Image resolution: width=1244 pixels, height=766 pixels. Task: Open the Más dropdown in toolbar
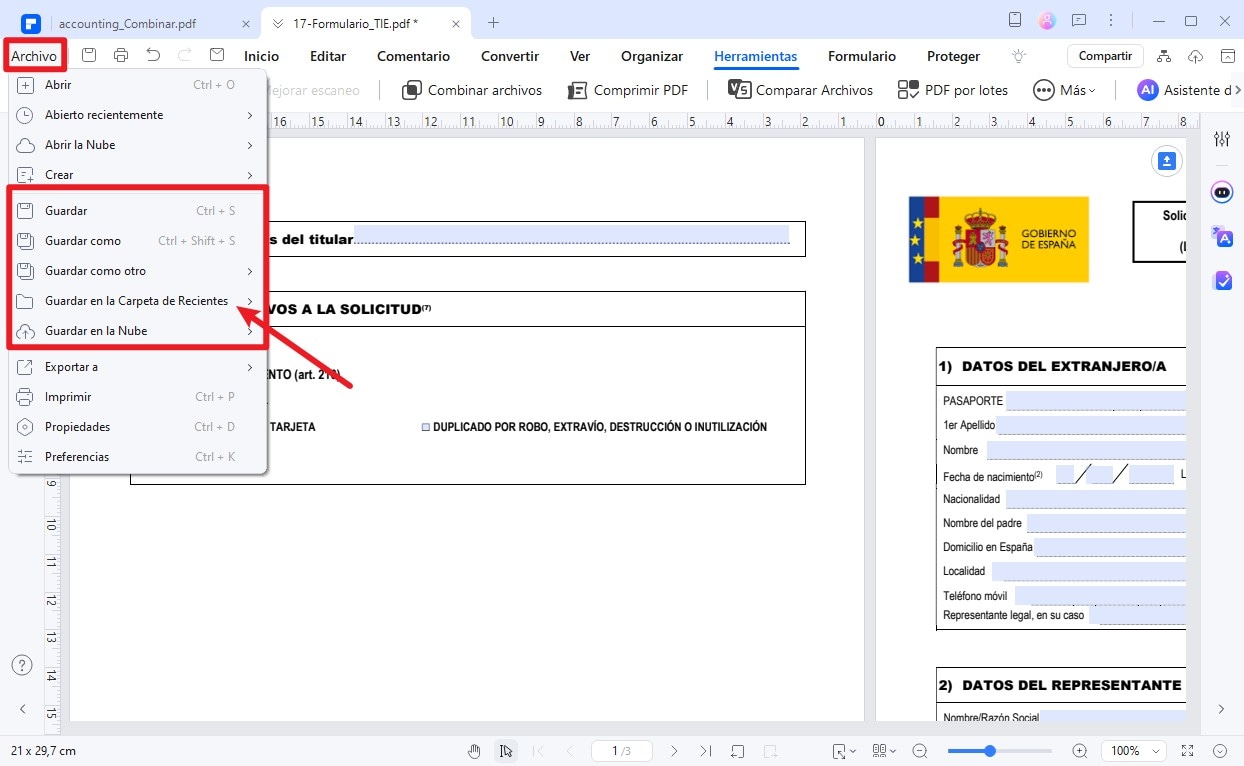pos(1065,90)
